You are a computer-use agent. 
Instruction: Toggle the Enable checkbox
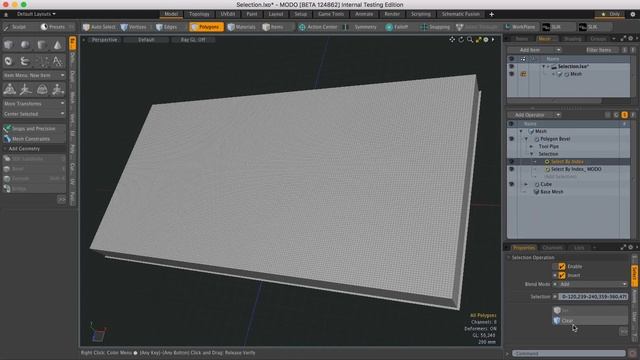point(562,267)
